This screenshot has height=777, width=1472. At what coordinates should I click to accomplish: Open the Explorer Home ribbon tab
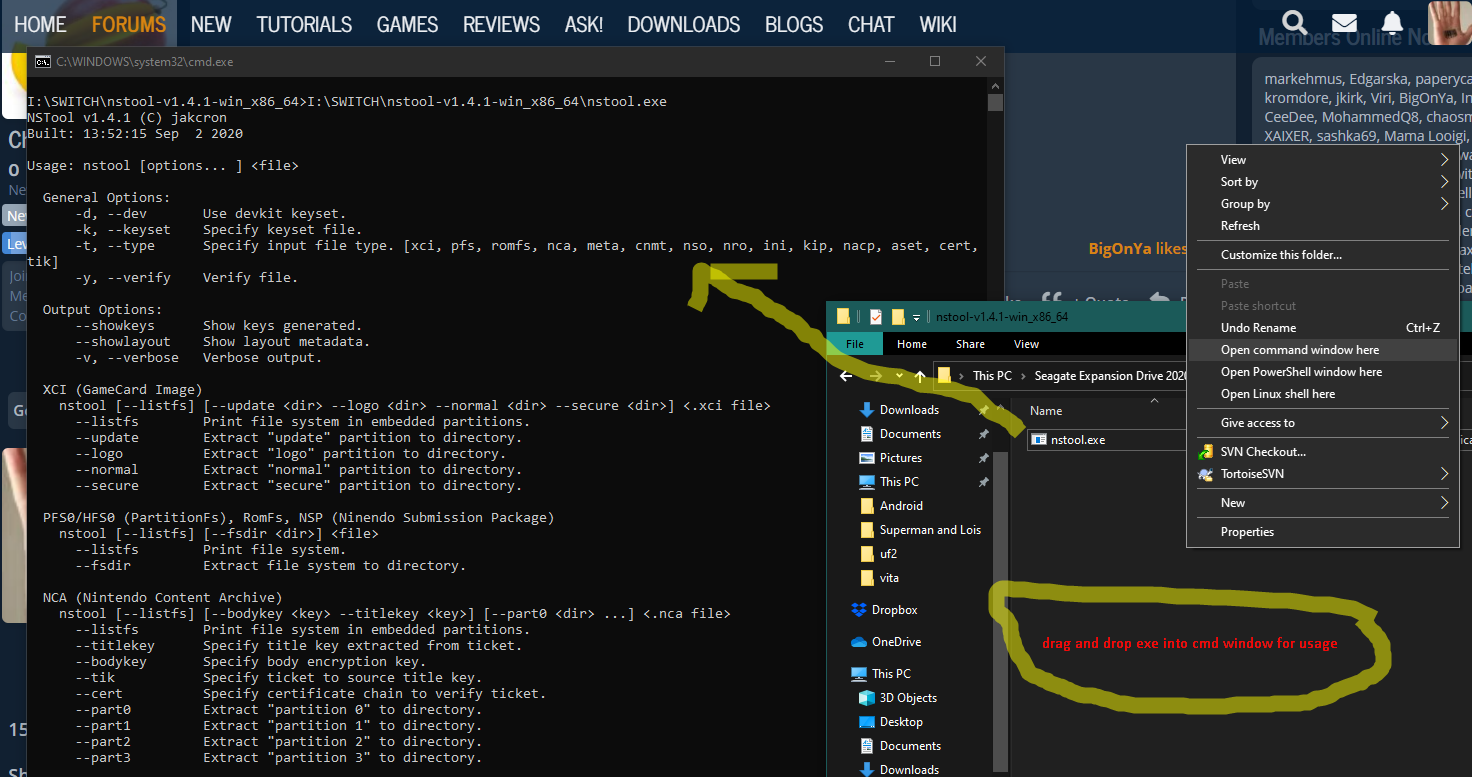(x=911, y=344)
